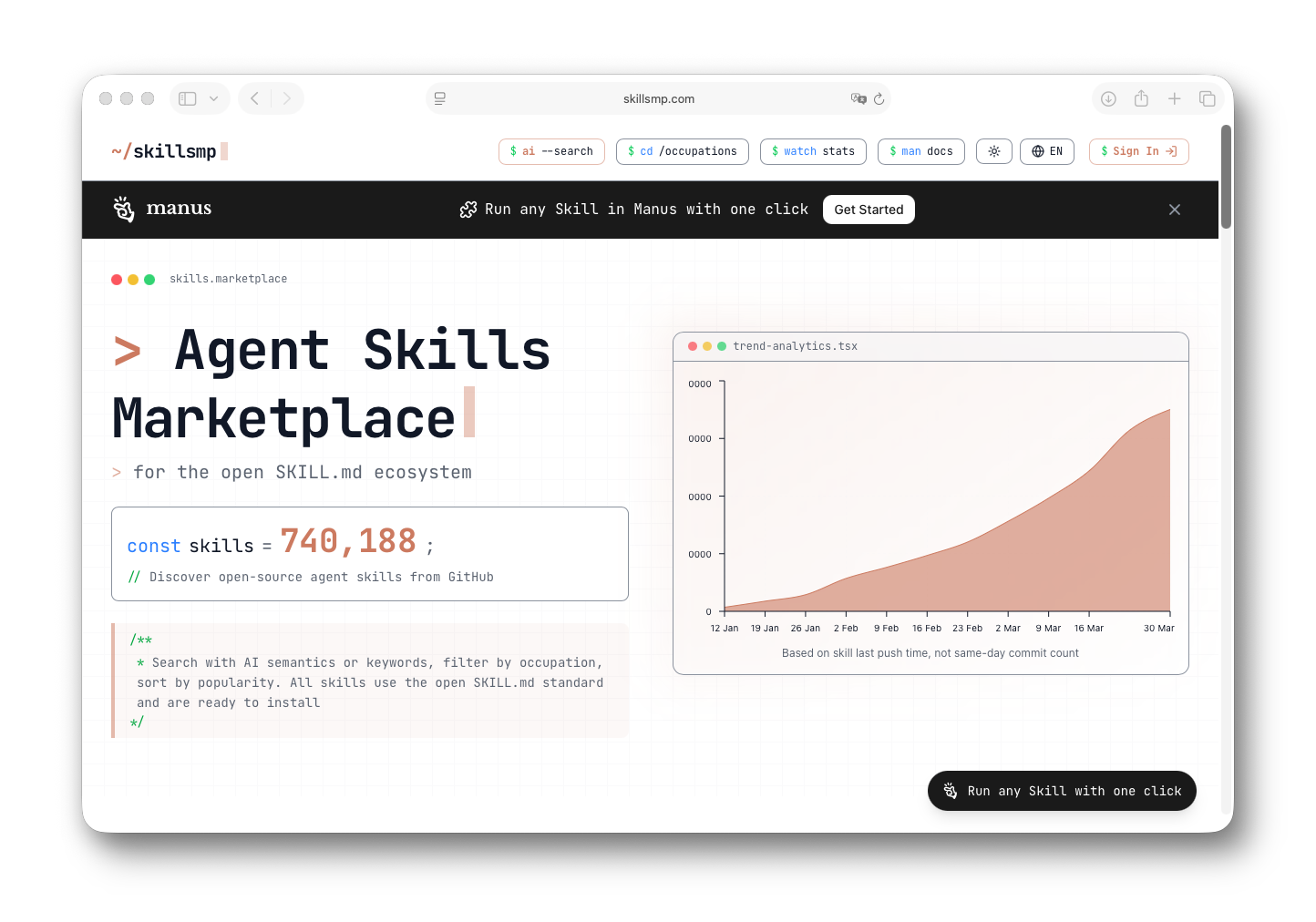Open the EN language selector

click(1047, 151)
